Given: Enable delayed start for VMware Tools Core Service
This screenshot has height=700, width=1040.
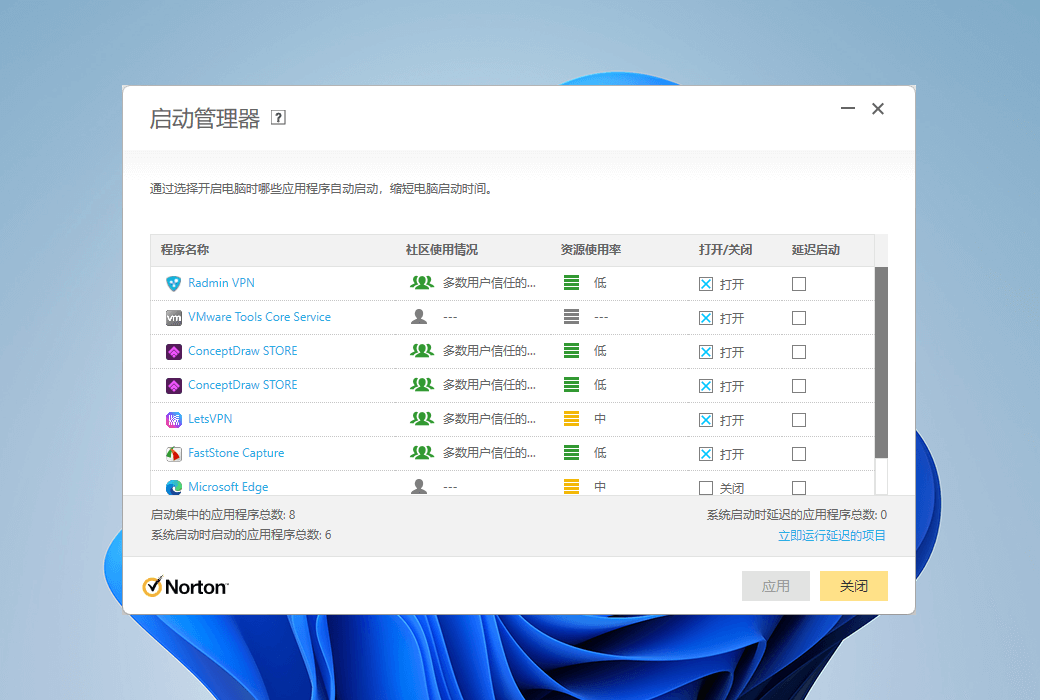Looking at the screenshot, I should click(799, 318).
